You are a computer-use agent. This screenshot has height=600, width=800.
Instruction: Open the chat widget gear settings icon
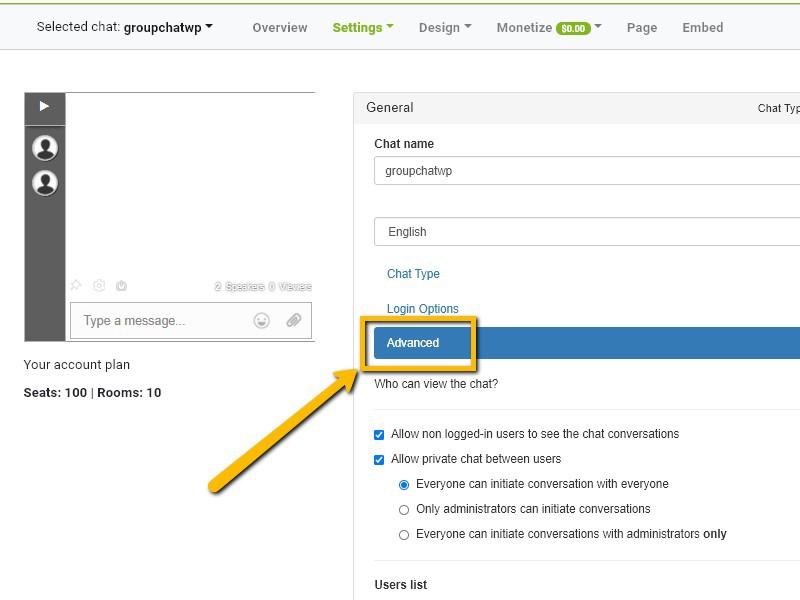pos(99,286)
